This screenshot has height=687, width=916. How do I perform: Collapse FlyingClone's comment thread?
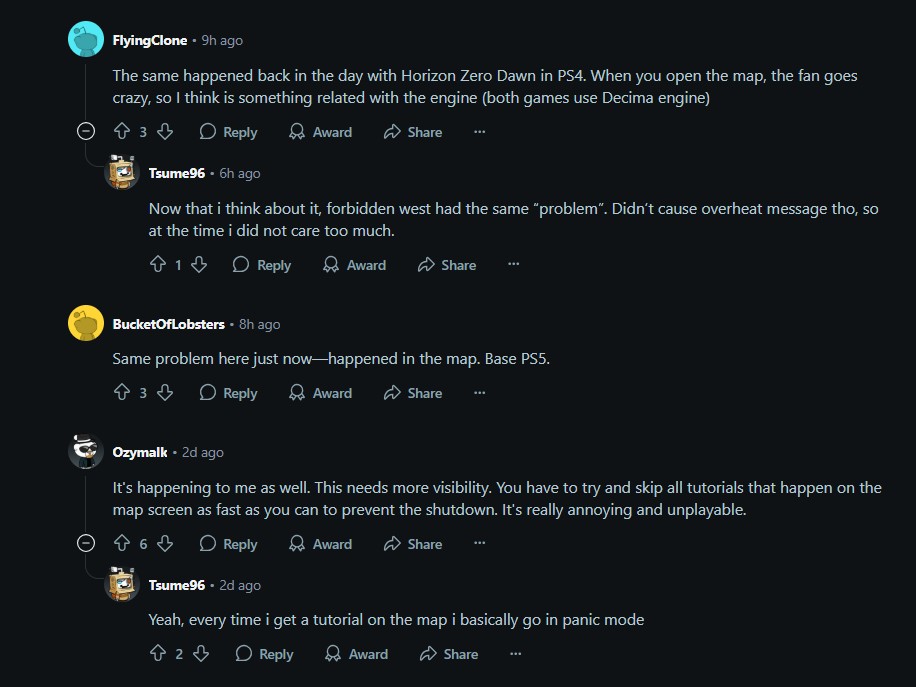tap(86, 131)
